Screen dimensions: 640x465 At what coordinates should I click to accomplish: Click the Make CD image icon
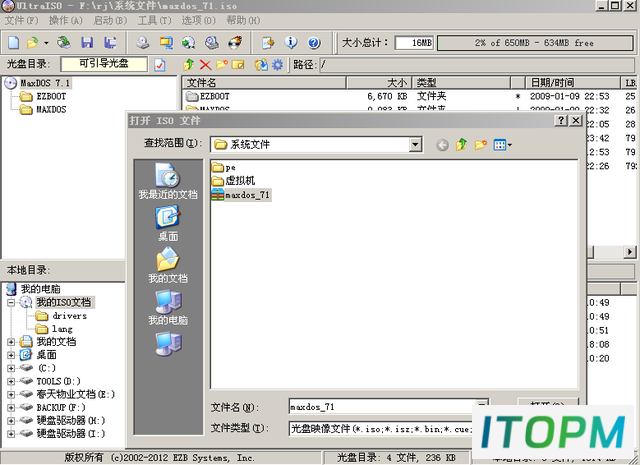(x=142, y=42)
